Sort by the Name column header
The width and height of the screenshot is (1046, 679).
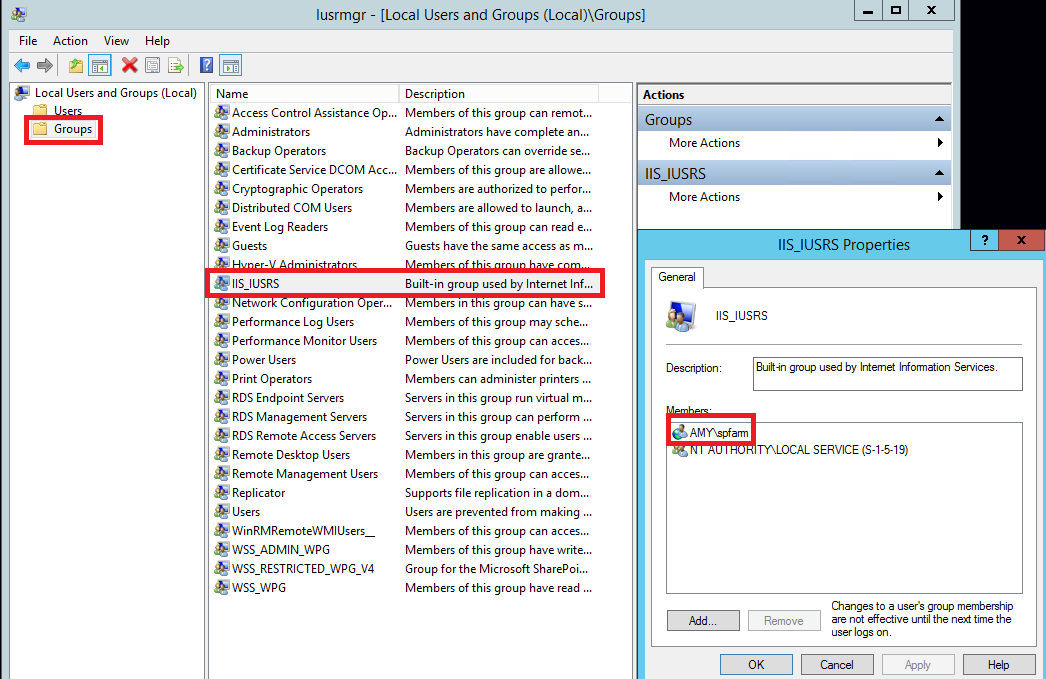pos(305,93)
